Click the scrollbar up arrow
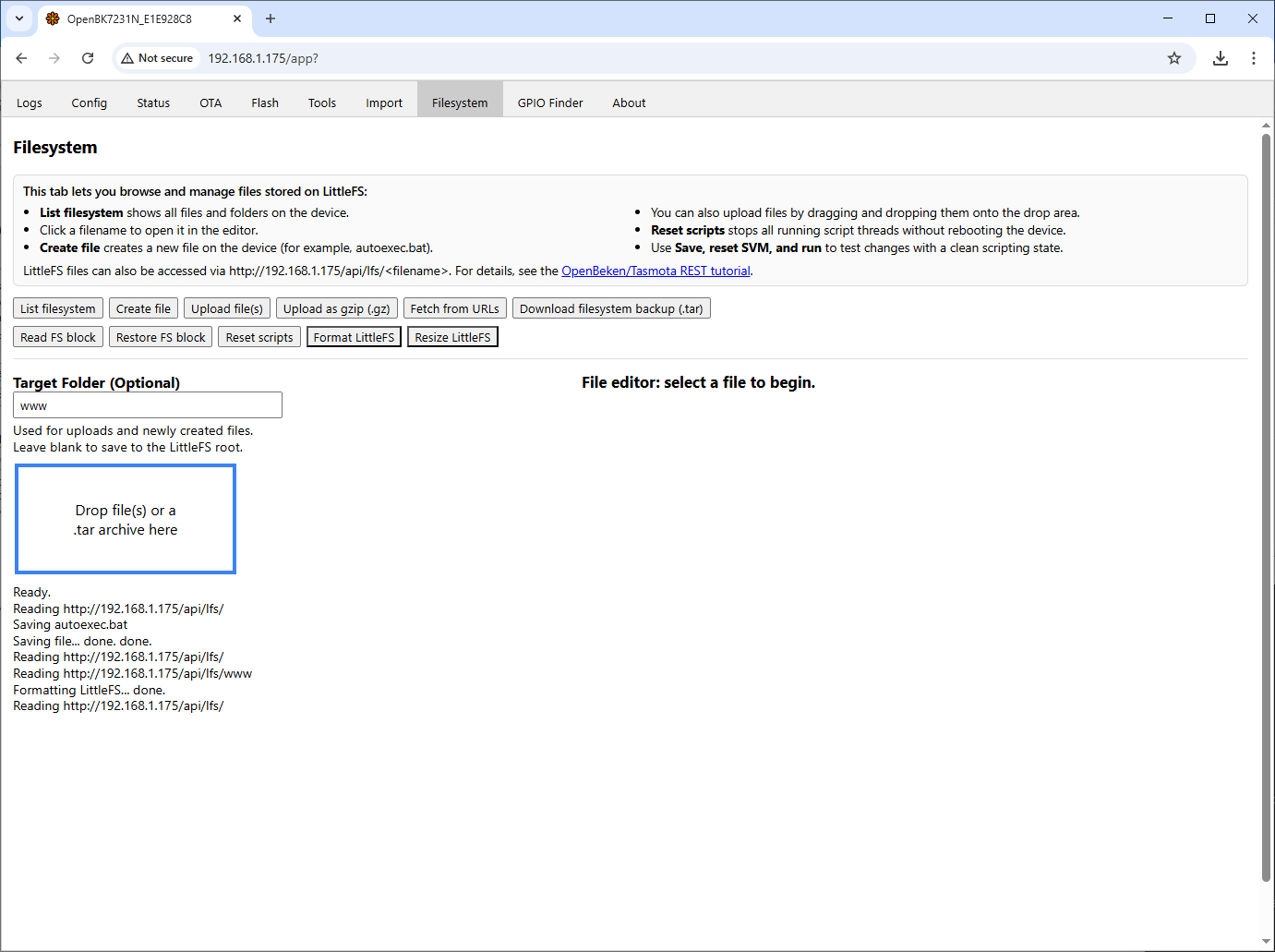This screenshot has width=1275, height=952. point(1266,125)
